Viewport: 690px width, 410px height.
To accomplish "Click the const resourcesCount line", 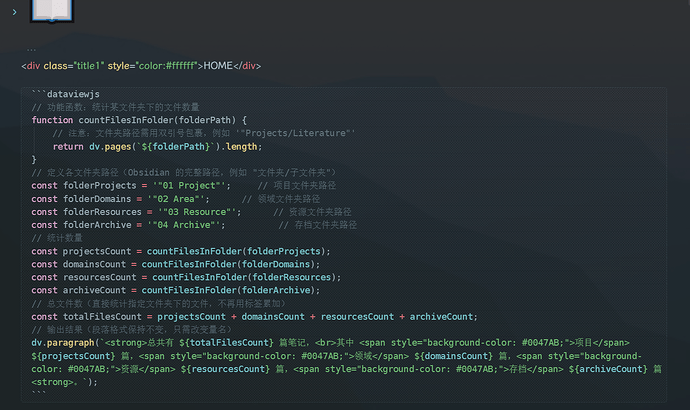I will click(x=186, y=277).
